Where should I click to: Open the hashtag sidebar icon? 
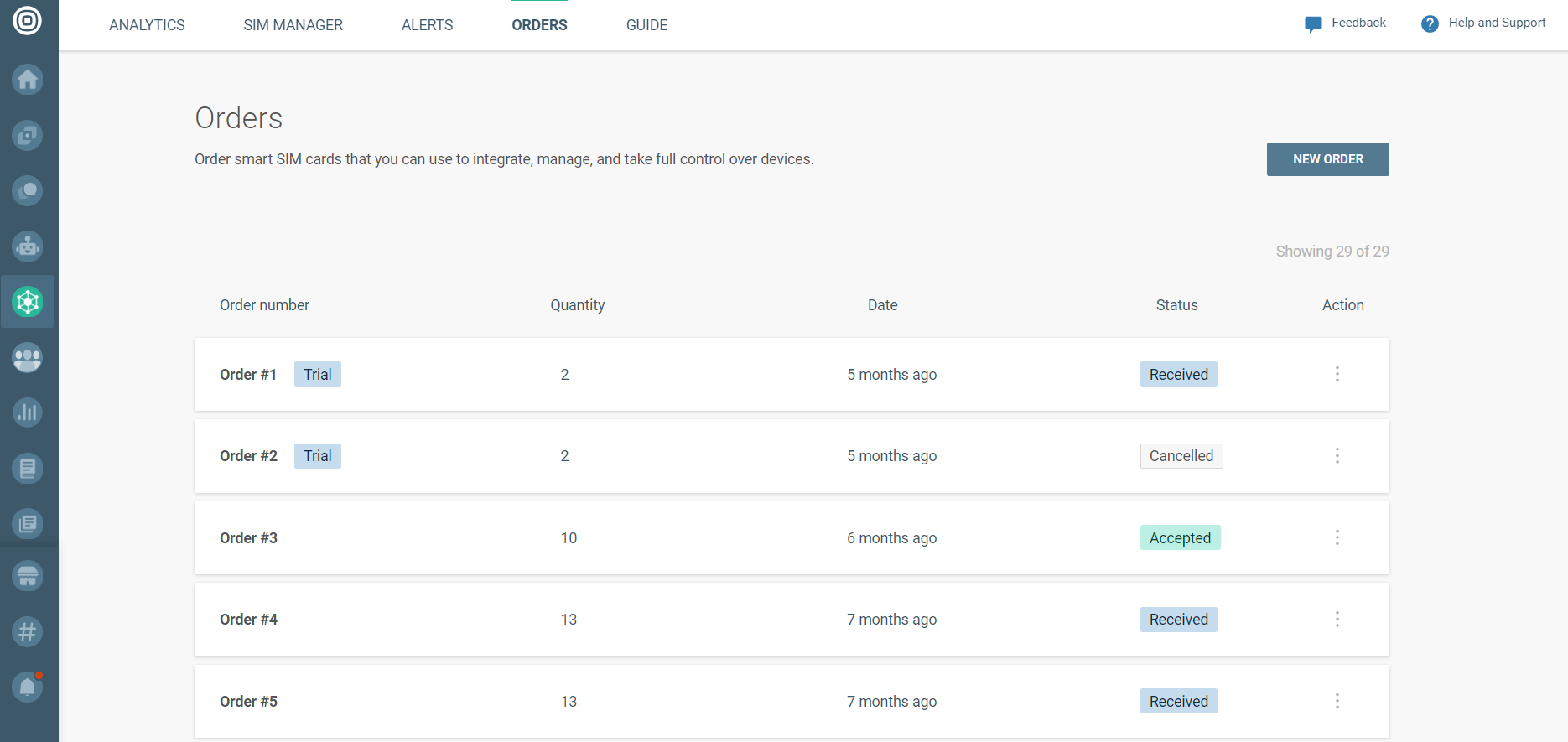pyautogui.click(x=28, y=631)
